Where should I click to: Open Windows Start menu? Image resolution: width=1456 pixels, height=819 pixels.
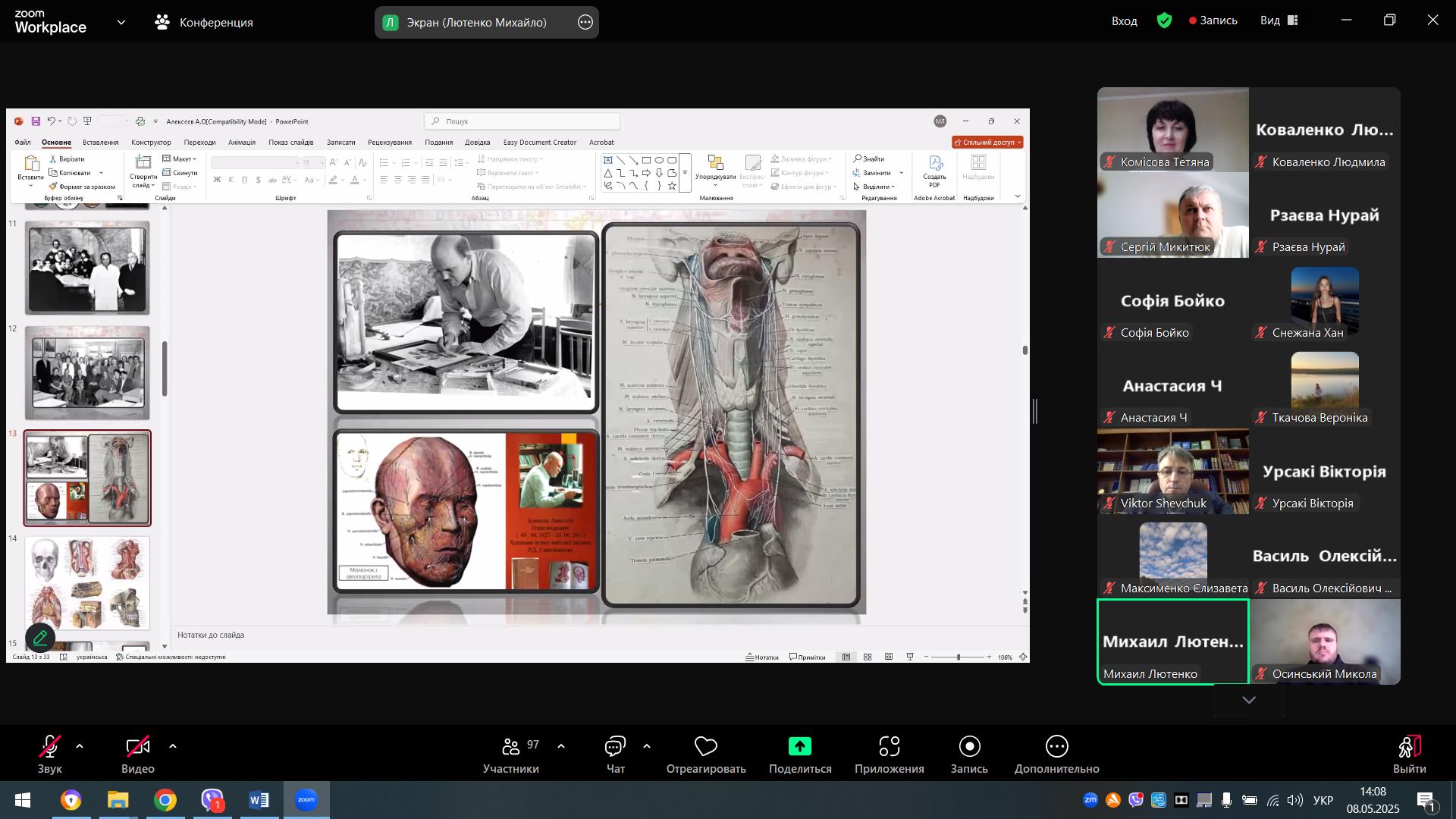click(23, 800)
